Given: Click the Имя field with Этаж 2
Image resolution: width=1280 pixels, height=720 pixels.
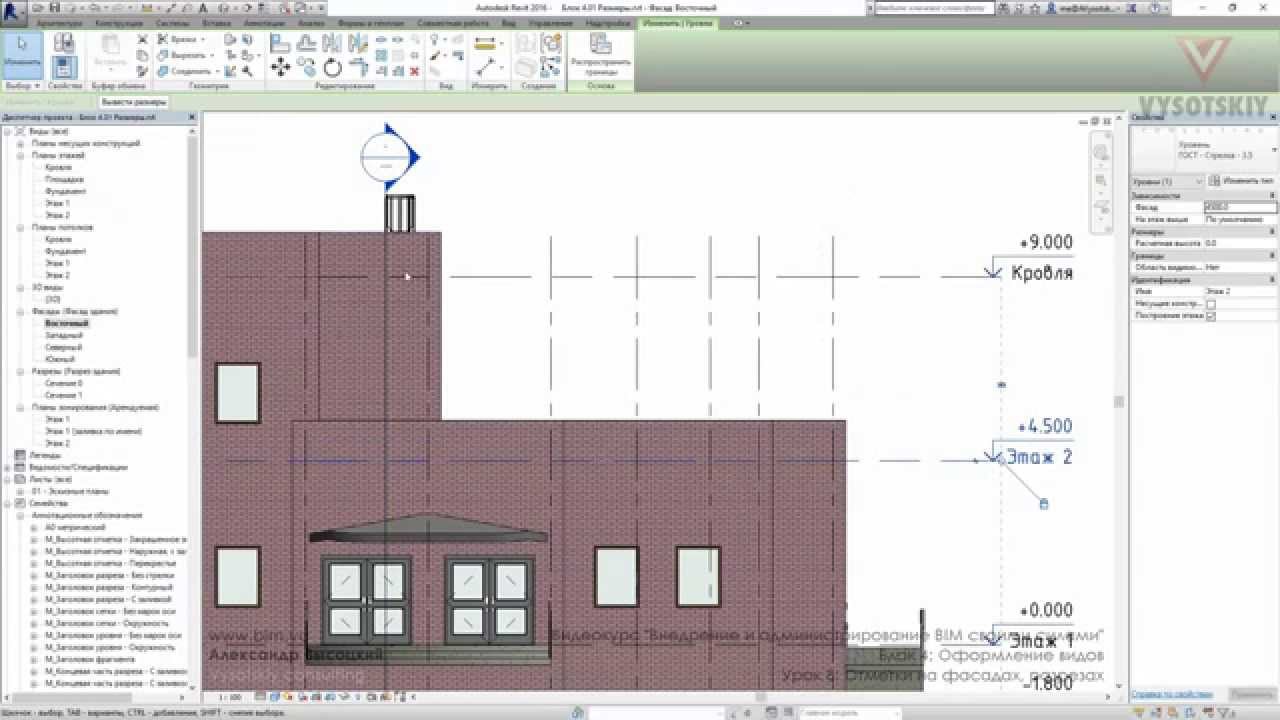Looking at the screenshot, I should tap(1240, 292).
